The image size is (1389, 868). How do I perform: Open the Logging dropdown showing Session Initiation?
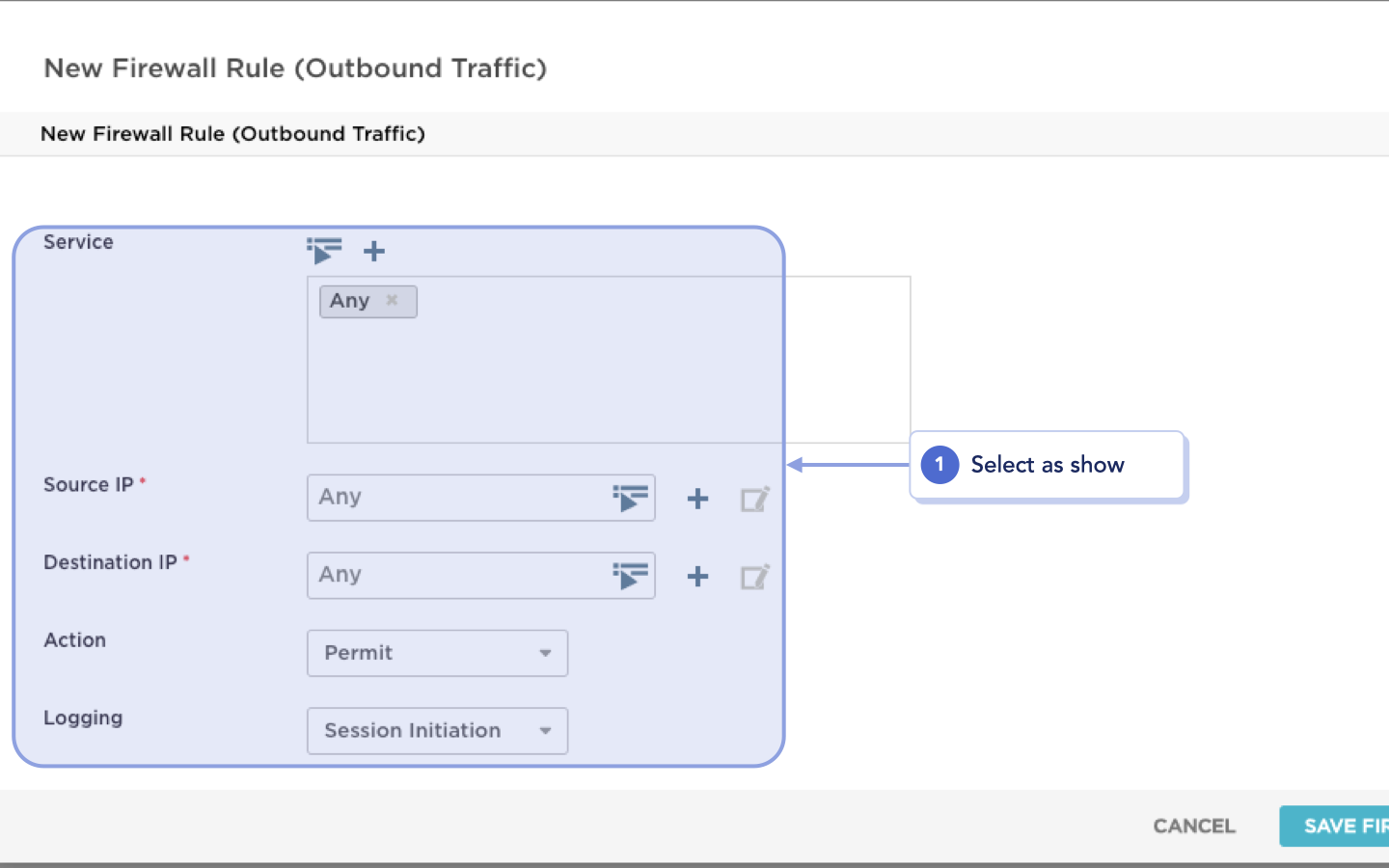(x=437, y=730)
